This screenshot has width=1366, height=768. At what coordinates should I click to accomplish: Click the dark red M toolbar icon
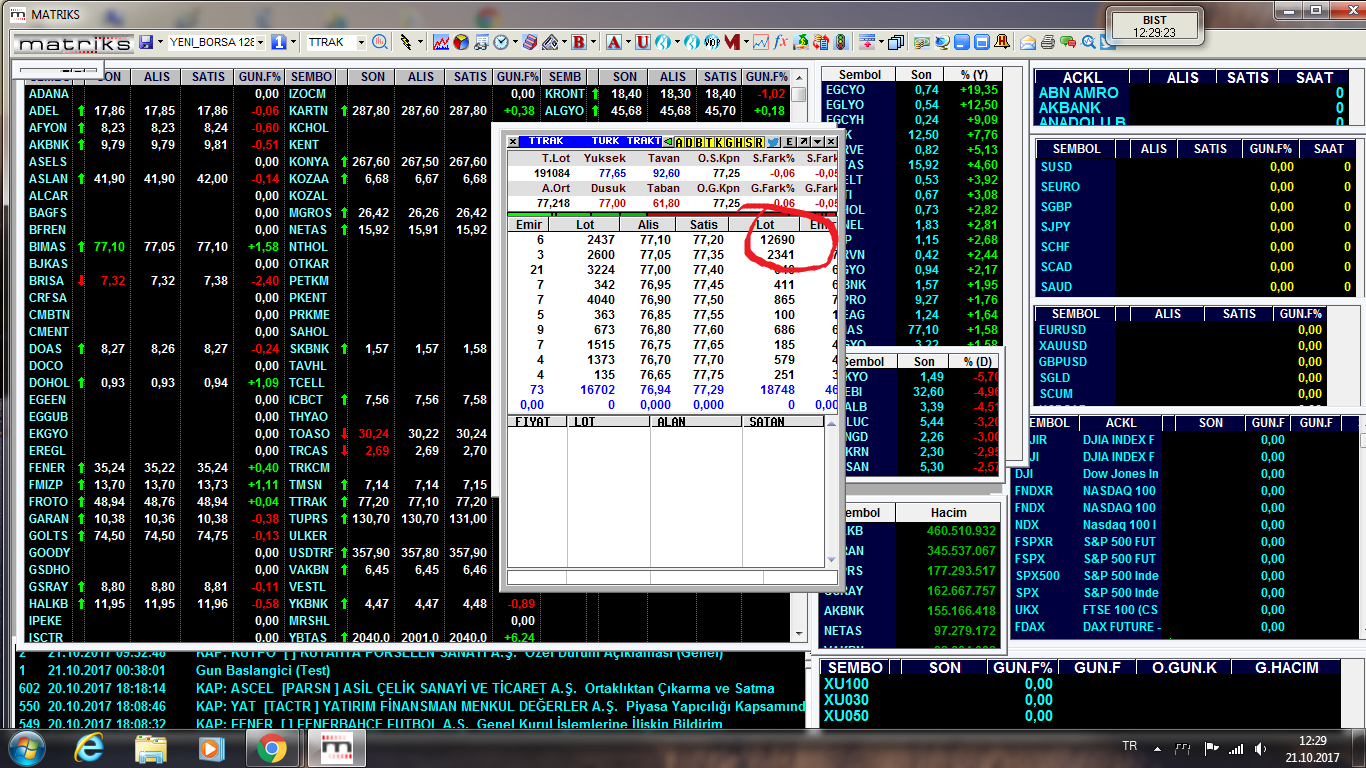(x=731, y=42)
